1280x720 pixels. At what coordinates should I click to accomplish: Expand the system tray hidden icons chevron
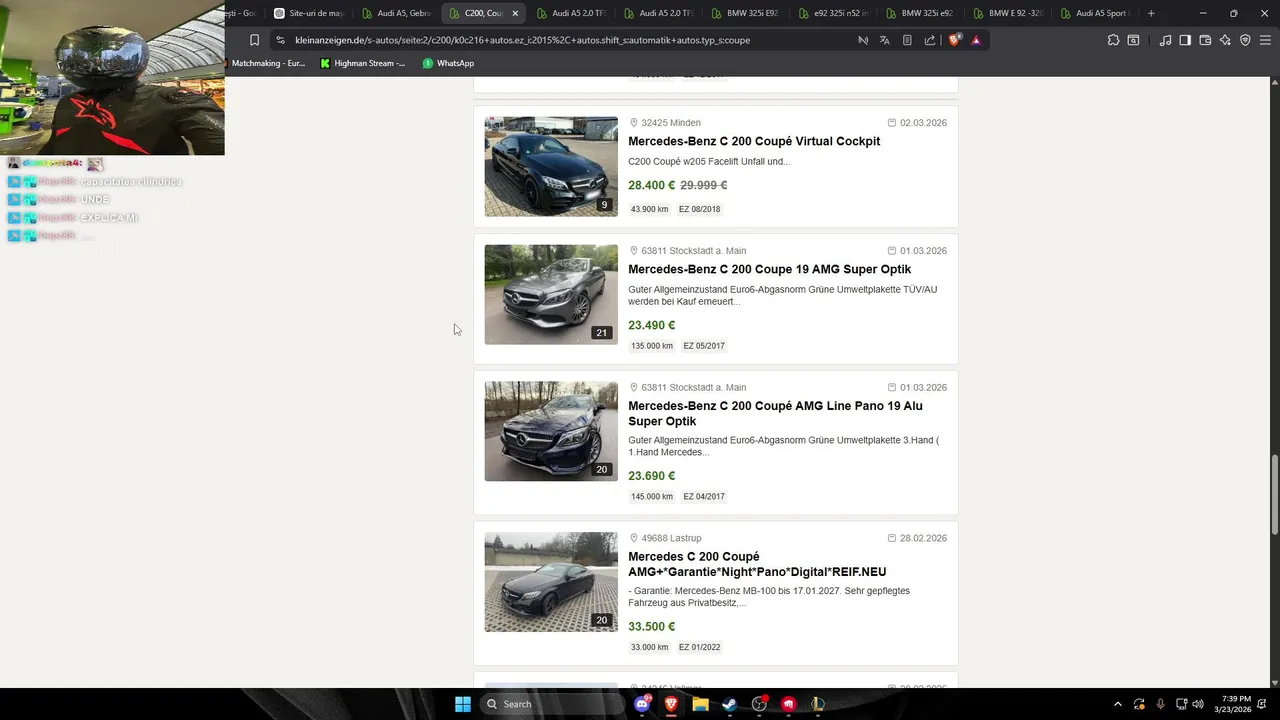(x=1117, y=704)
